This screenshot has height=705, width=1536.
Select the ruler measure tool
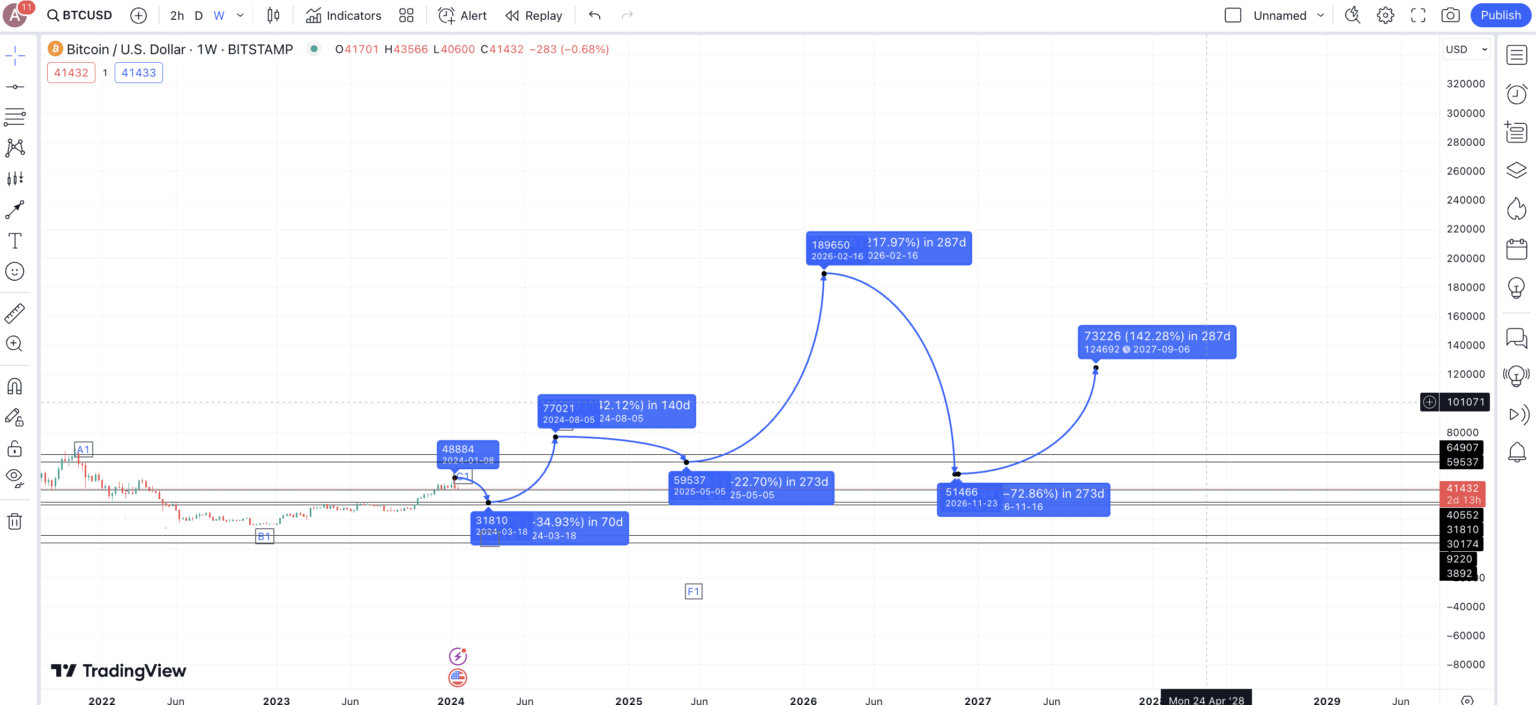pos(15,313)
